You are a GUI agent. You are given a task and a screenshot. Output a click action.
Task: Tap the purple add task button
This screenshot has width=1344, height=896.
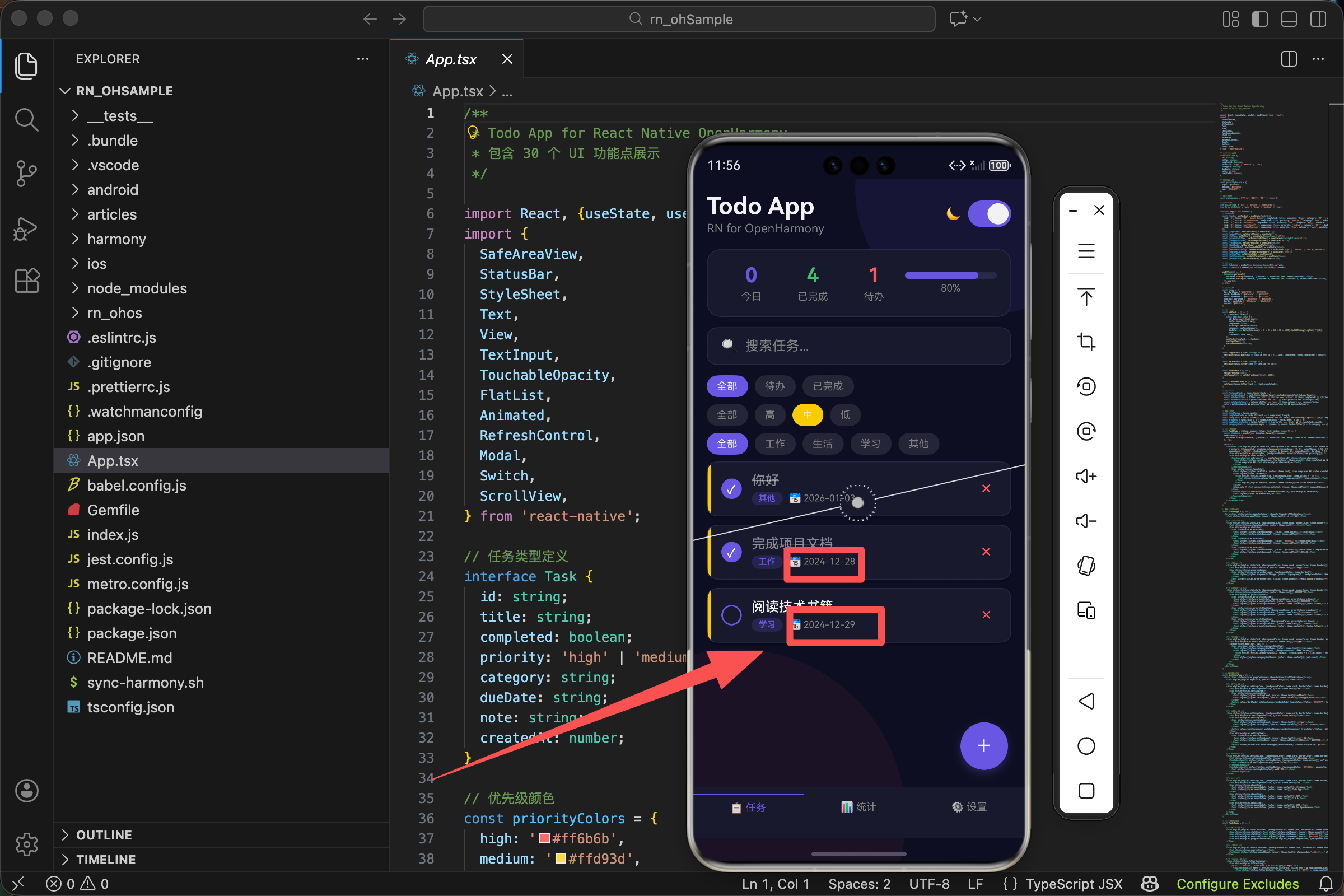[983, 746]
